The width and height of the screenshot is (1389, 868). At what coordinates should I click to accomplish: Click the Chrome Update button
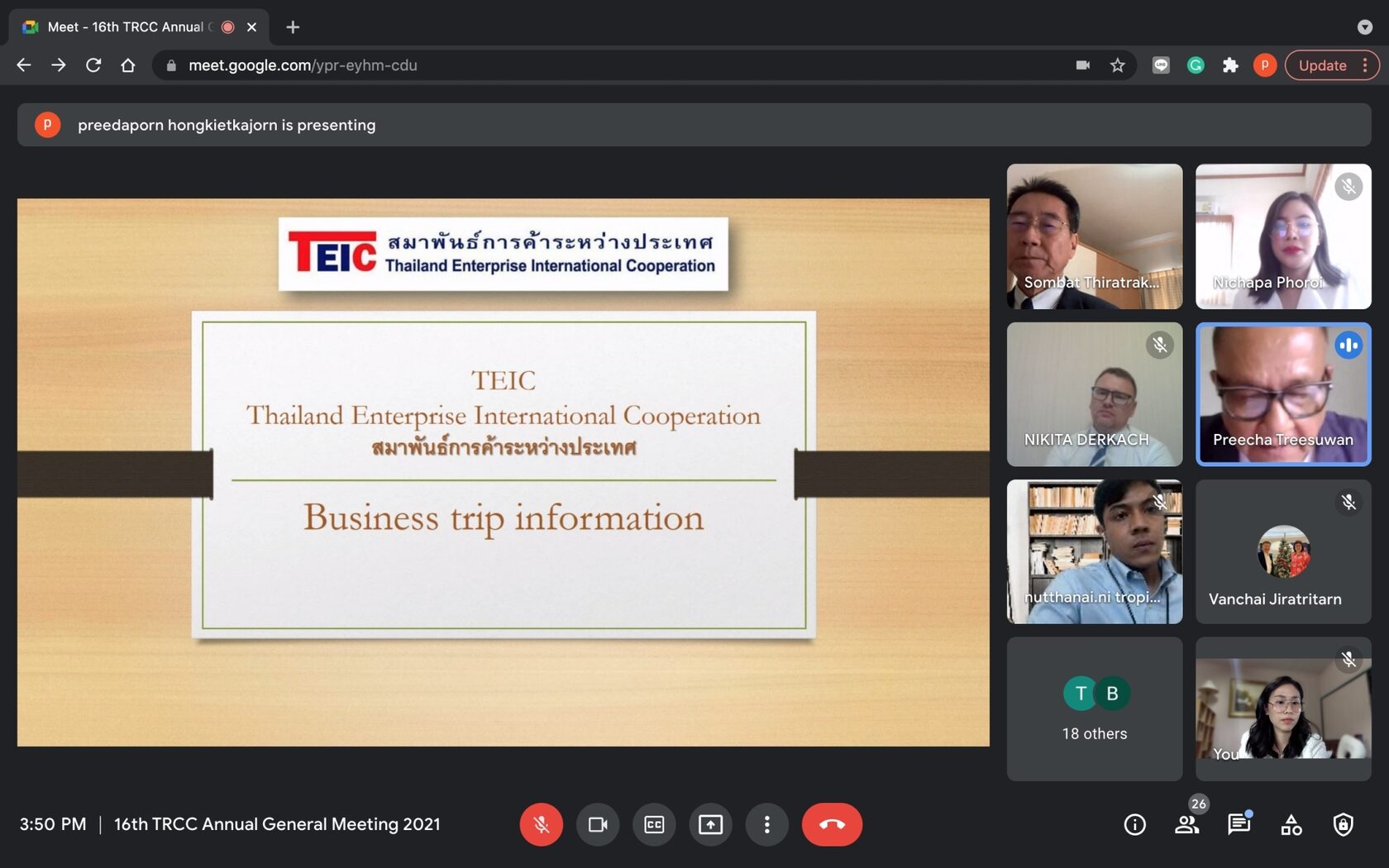[x=1331, y=65]
